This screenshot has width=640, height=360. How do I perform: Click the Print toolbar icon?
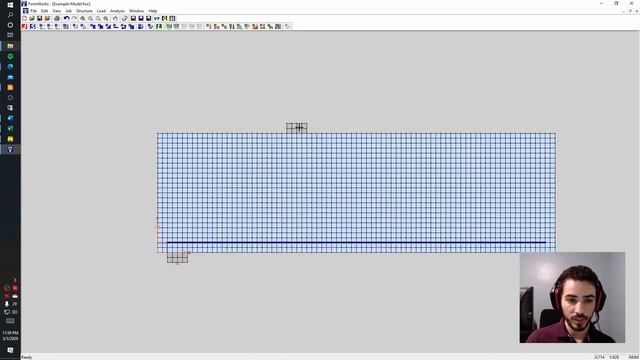[x=57, y=18]
